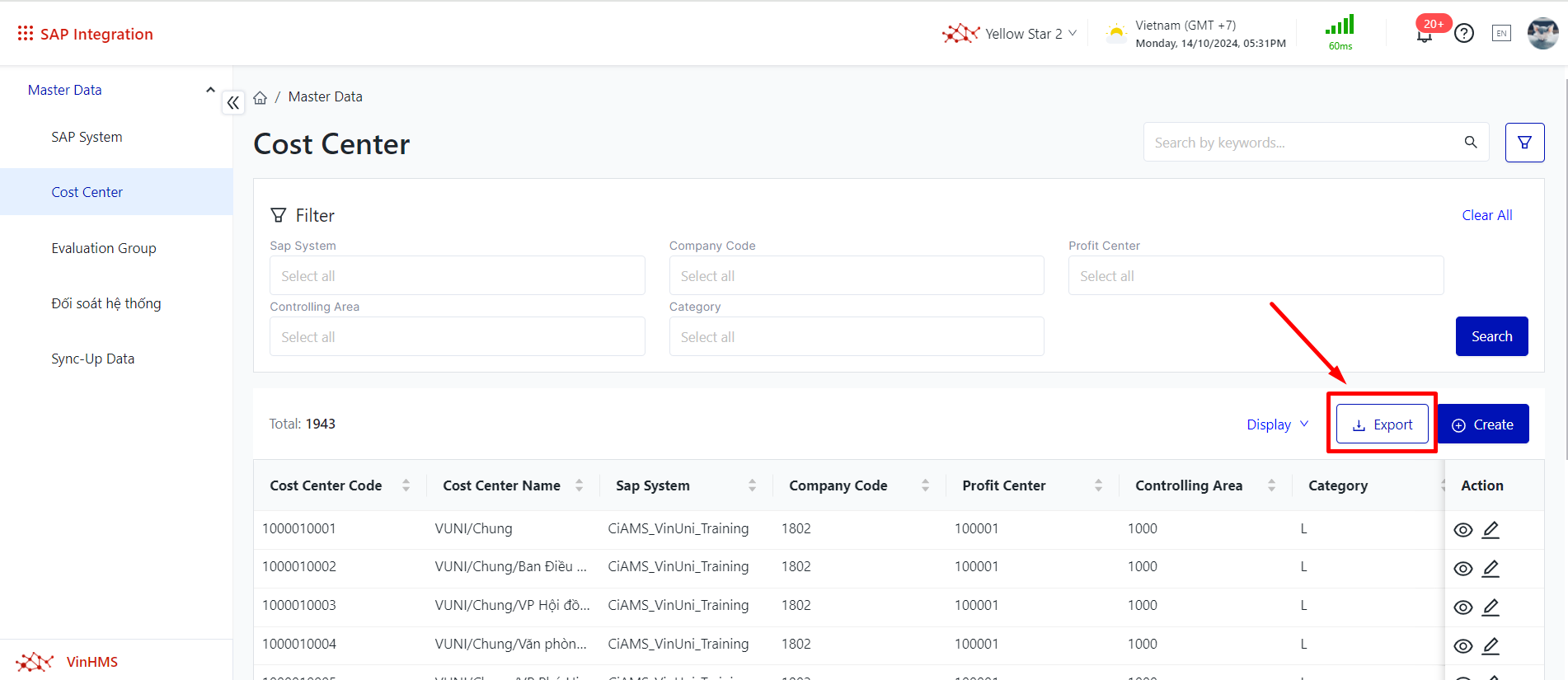View details of cost center 1000010003

tap(1462, 607)
